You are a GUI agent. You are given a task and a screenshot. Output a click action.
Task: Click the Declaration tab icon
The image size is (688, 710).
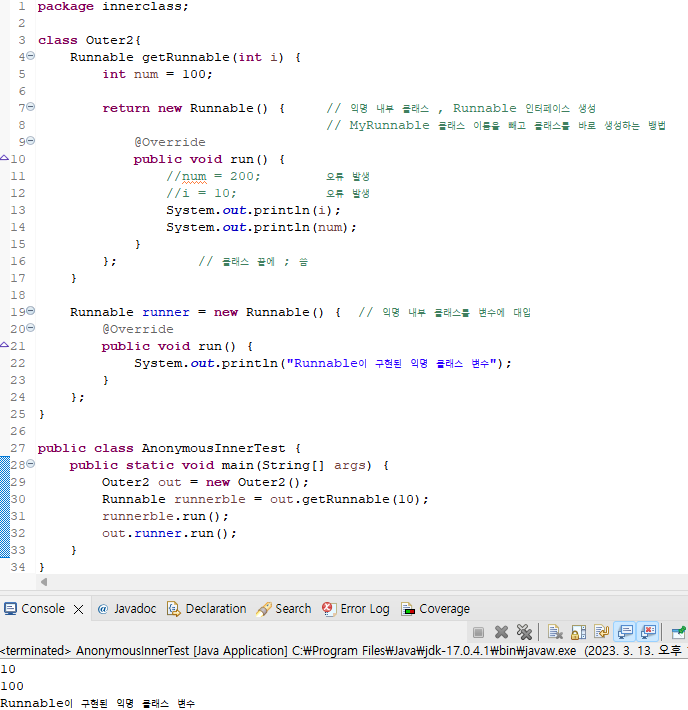(173, 609)
